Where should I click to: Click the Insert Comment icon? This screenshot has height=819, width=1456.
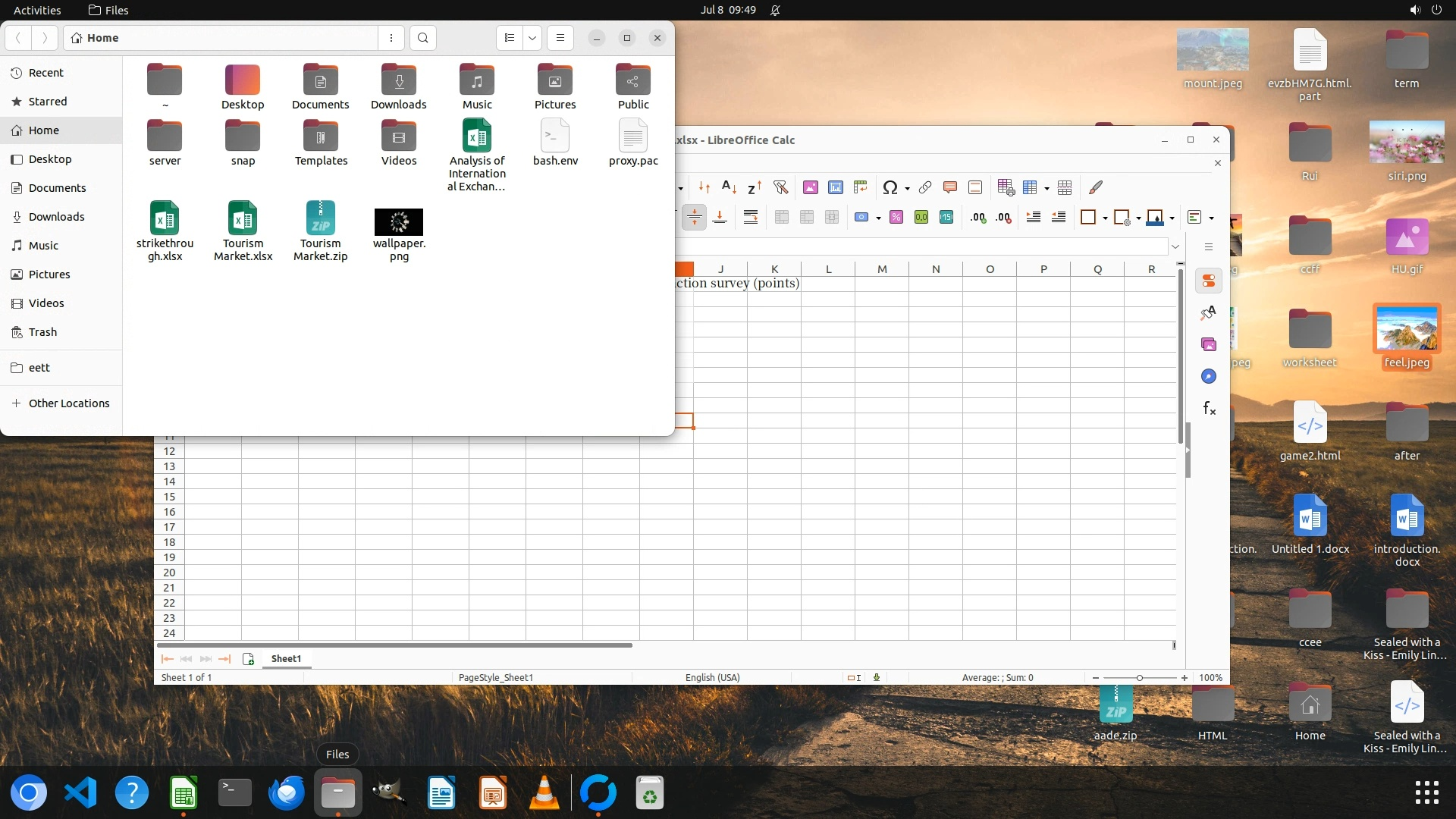tap(949, 187)
